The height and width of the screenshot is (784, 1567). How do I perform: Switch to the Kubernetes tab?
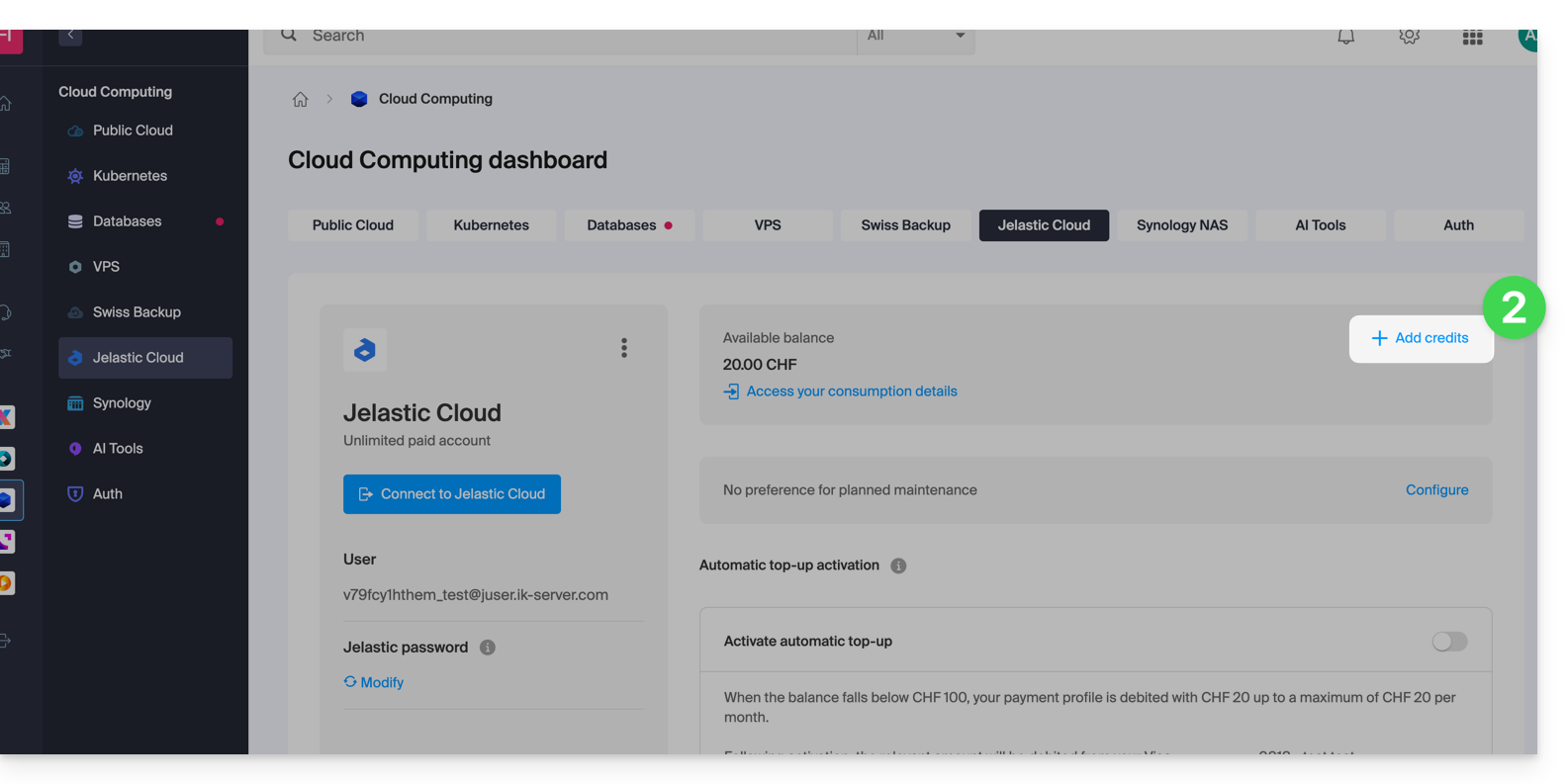pos(491,225)
